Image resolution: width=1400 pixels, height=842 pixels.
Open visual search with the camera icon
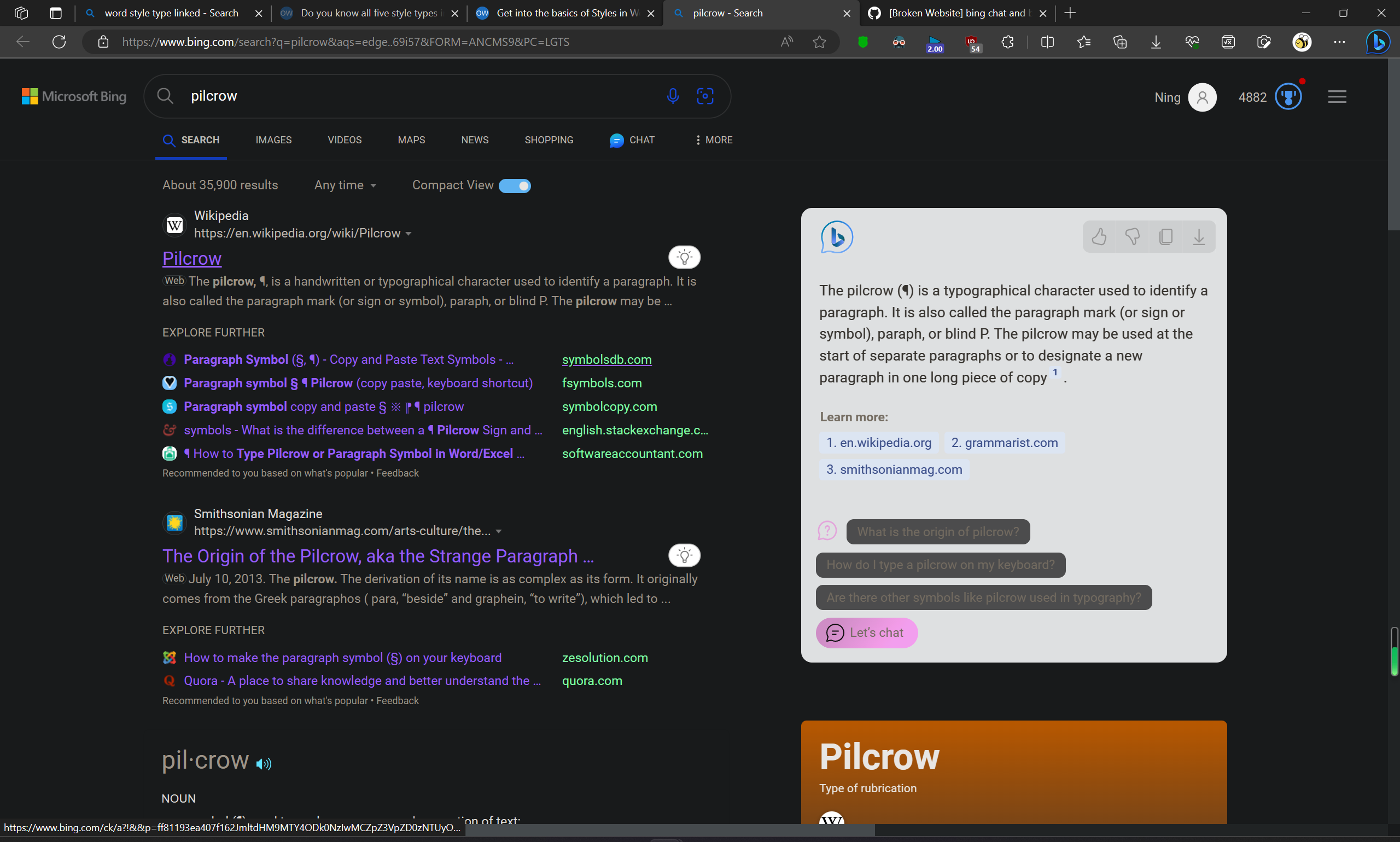pos(705,96)
